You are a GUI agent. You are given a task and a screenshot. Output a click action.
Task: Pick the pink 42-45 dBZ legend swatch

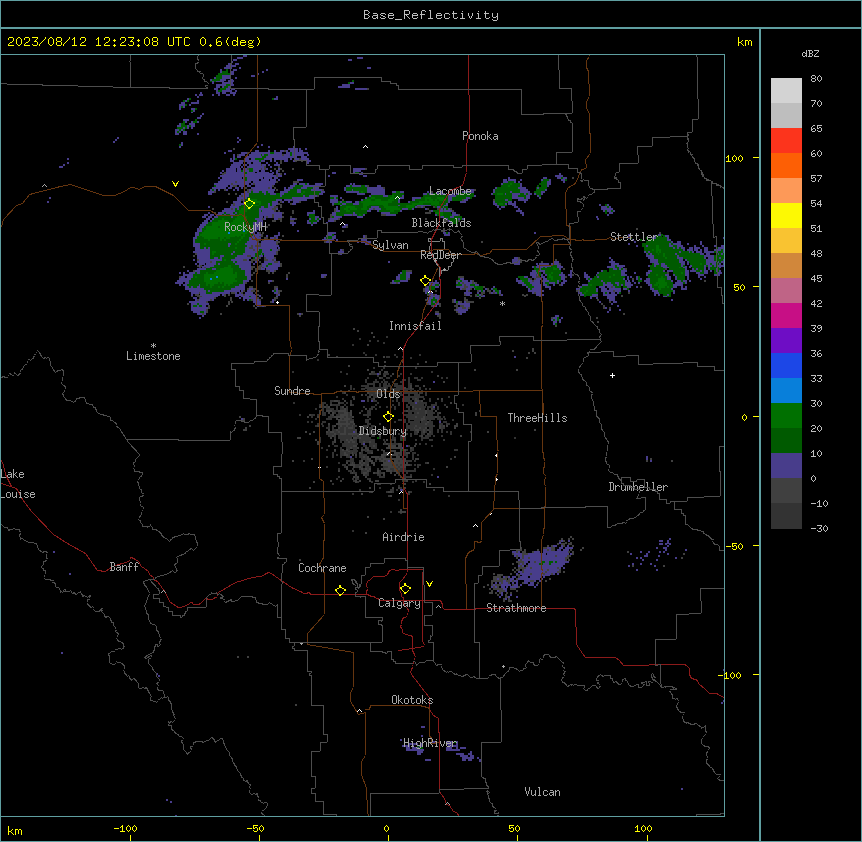pos(786,291)
